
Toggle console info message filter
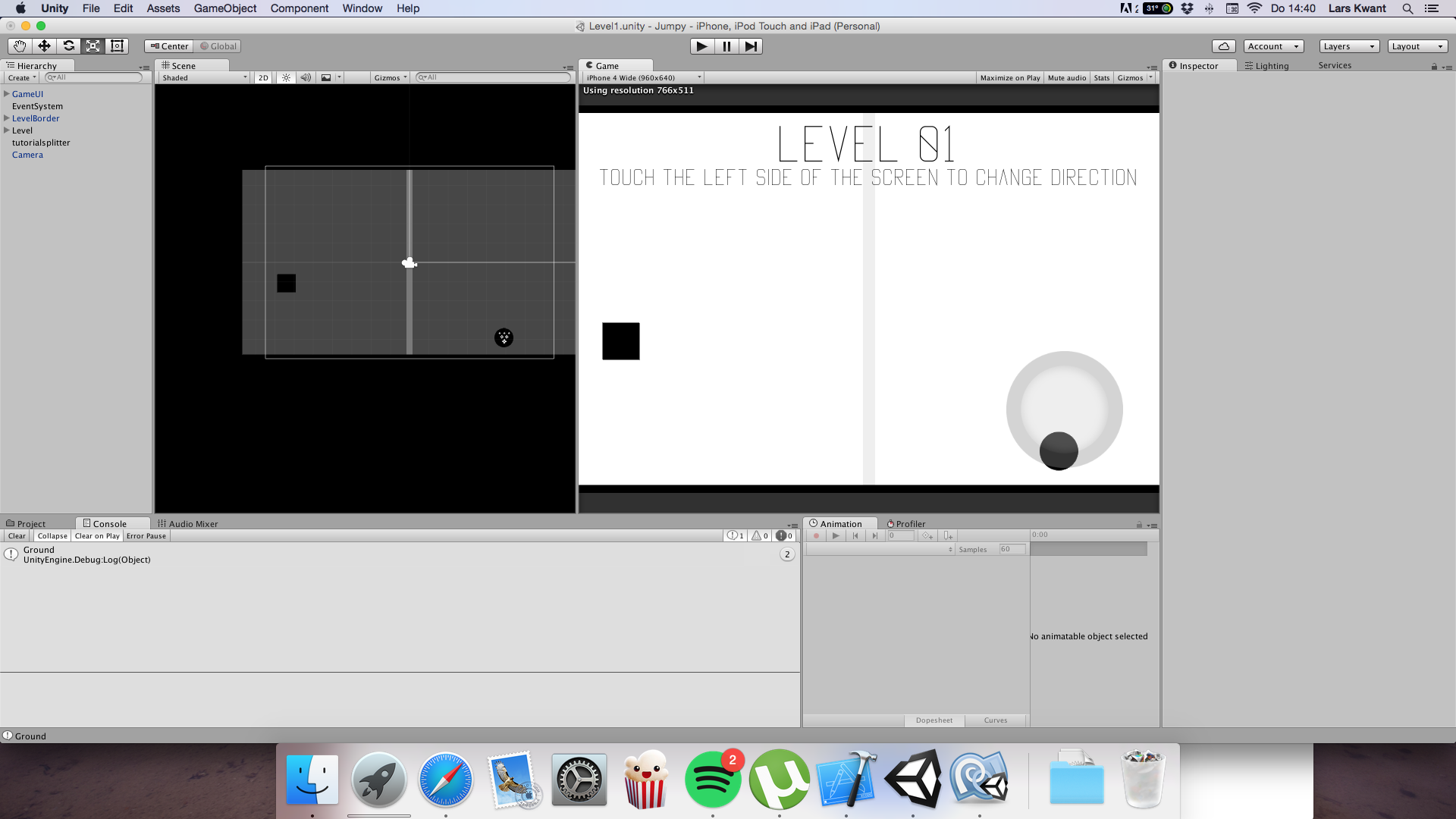pyautogui.click(x=736, y=535)
